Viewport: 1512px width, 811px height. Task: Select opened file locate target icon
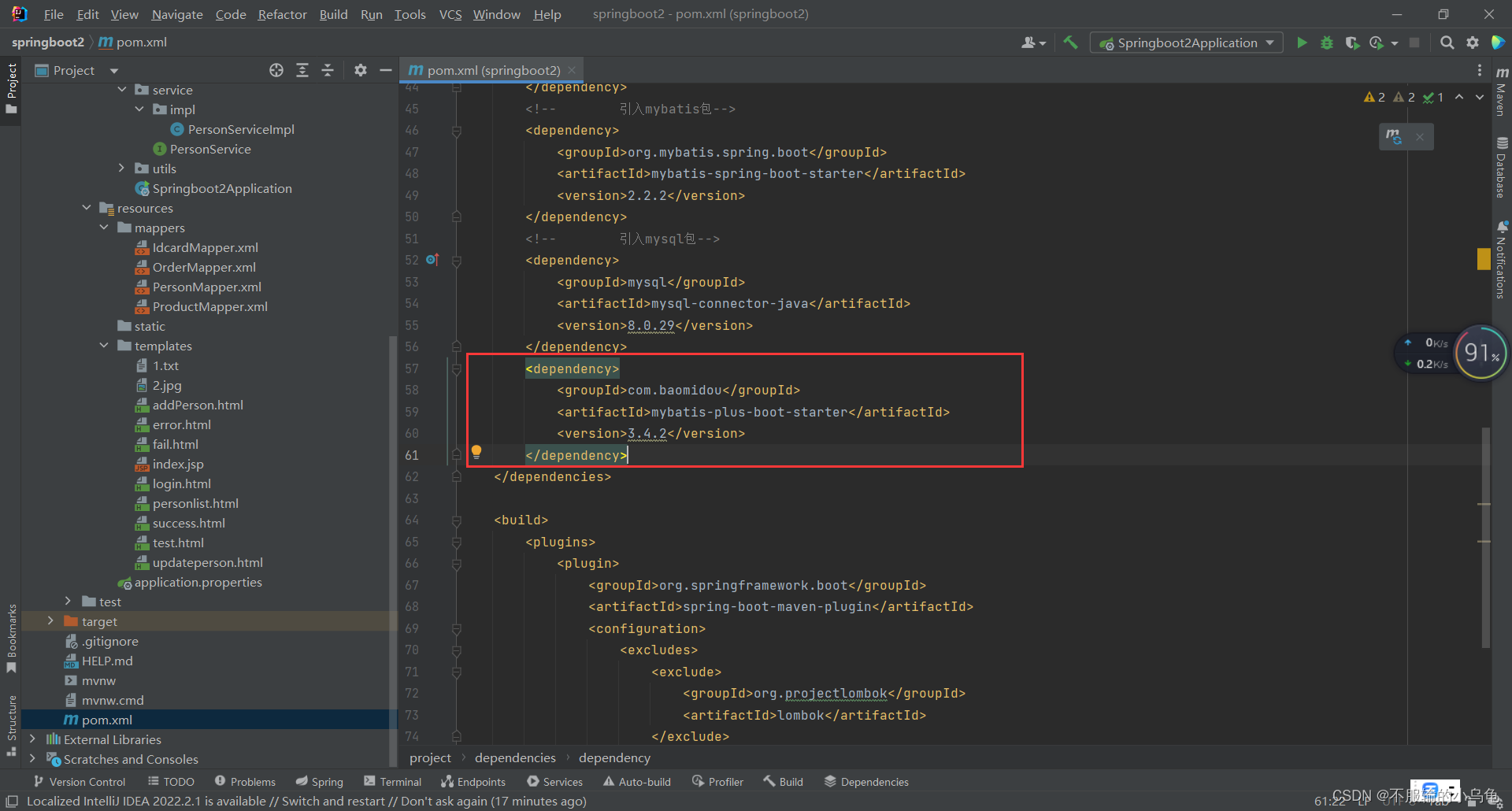[x=276, y=70]
